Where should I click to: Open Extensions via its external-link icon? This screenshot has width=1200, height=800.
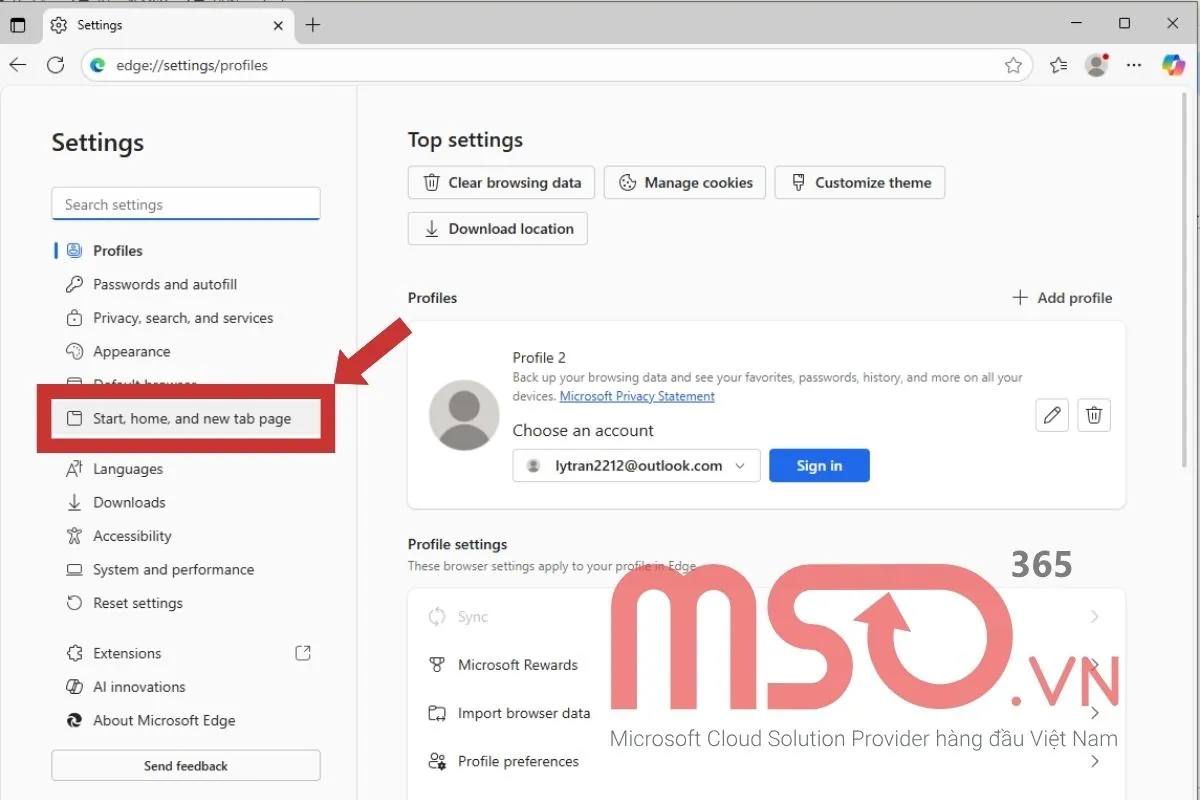click(303, 652)
